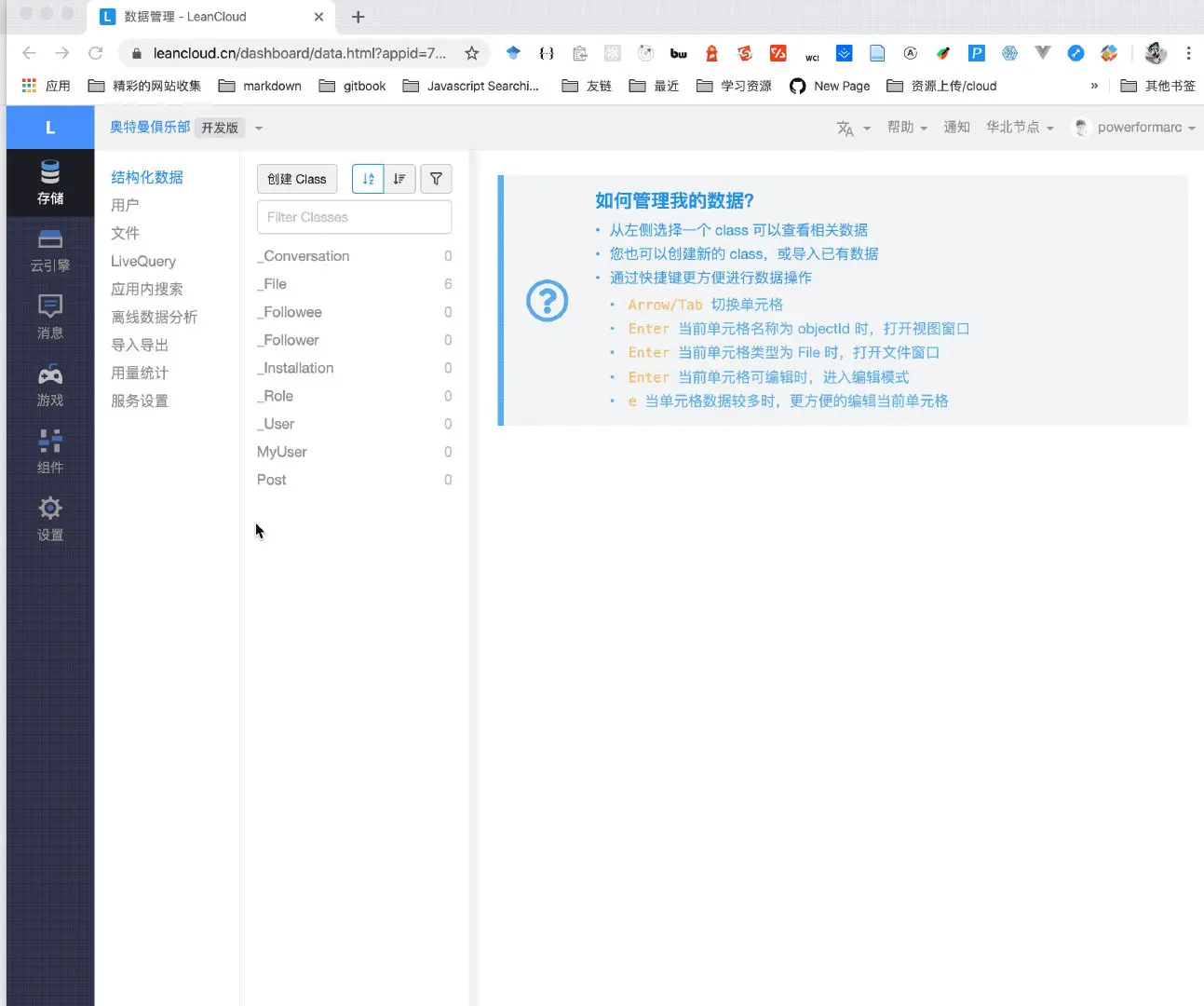Click the blue P extension icon

977,53
